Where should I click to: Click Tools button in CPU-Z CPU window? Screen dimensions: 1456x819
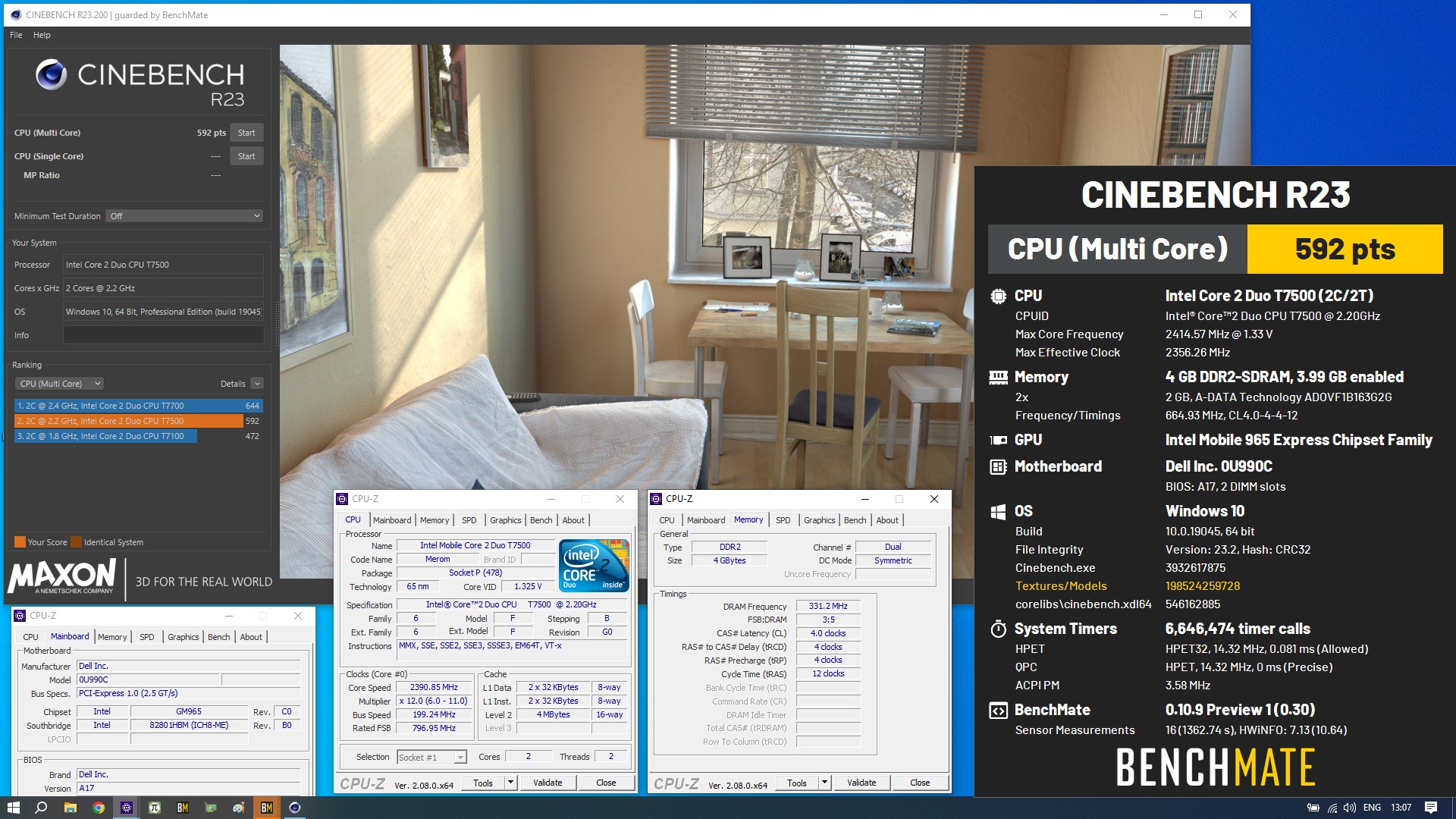point(483,783)
